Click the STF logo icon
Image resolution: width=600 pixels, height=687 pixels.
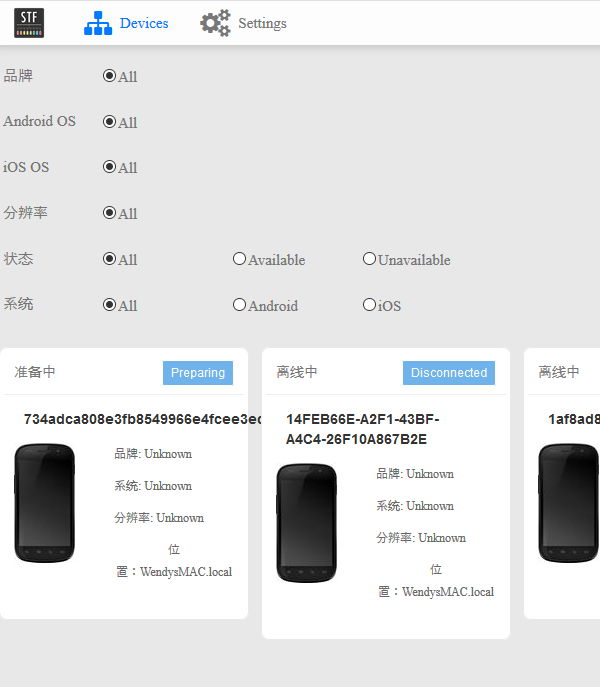[29, 23]
